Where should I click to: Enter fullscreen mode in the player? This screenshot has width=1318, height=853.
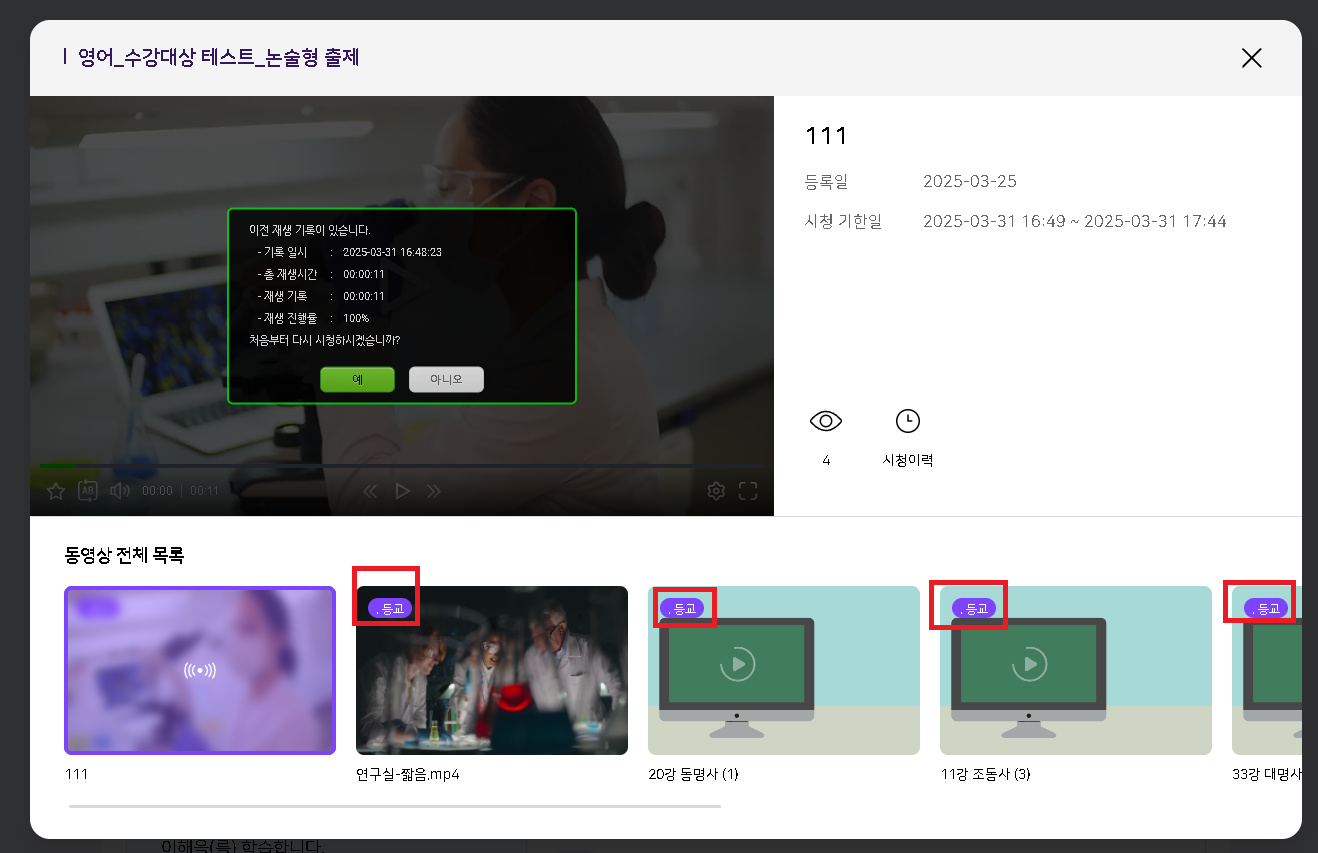(748, 491)
